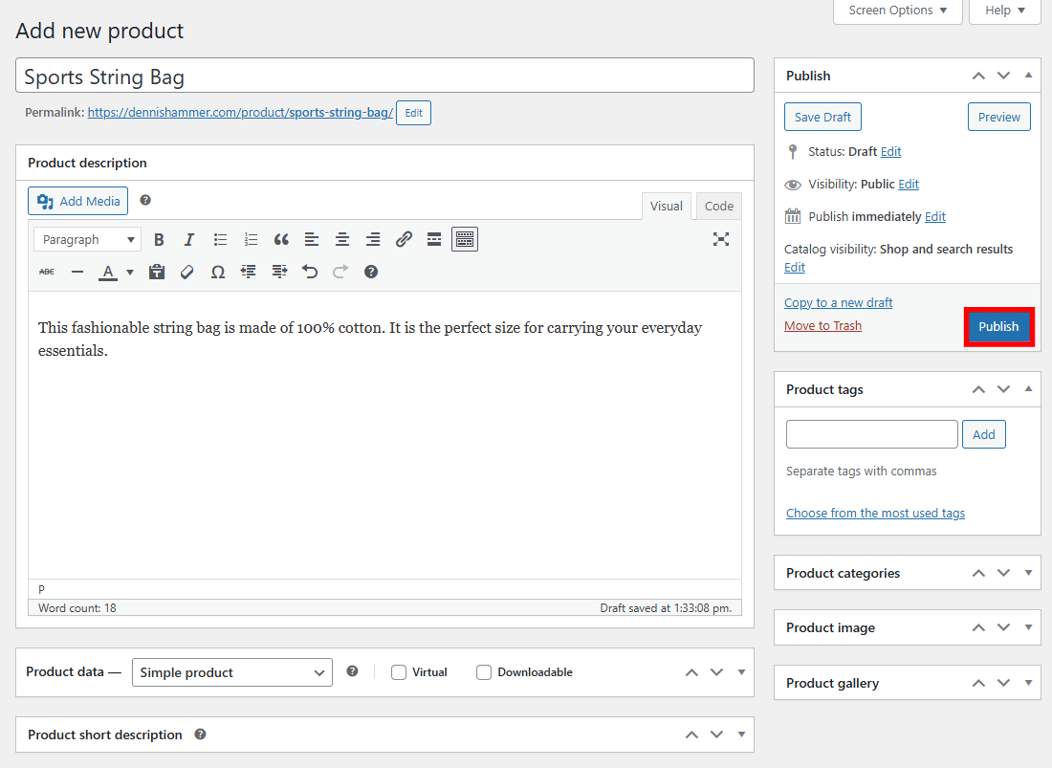
Task: Collapse the Product tags panel
Action: tap(1028, 389)
